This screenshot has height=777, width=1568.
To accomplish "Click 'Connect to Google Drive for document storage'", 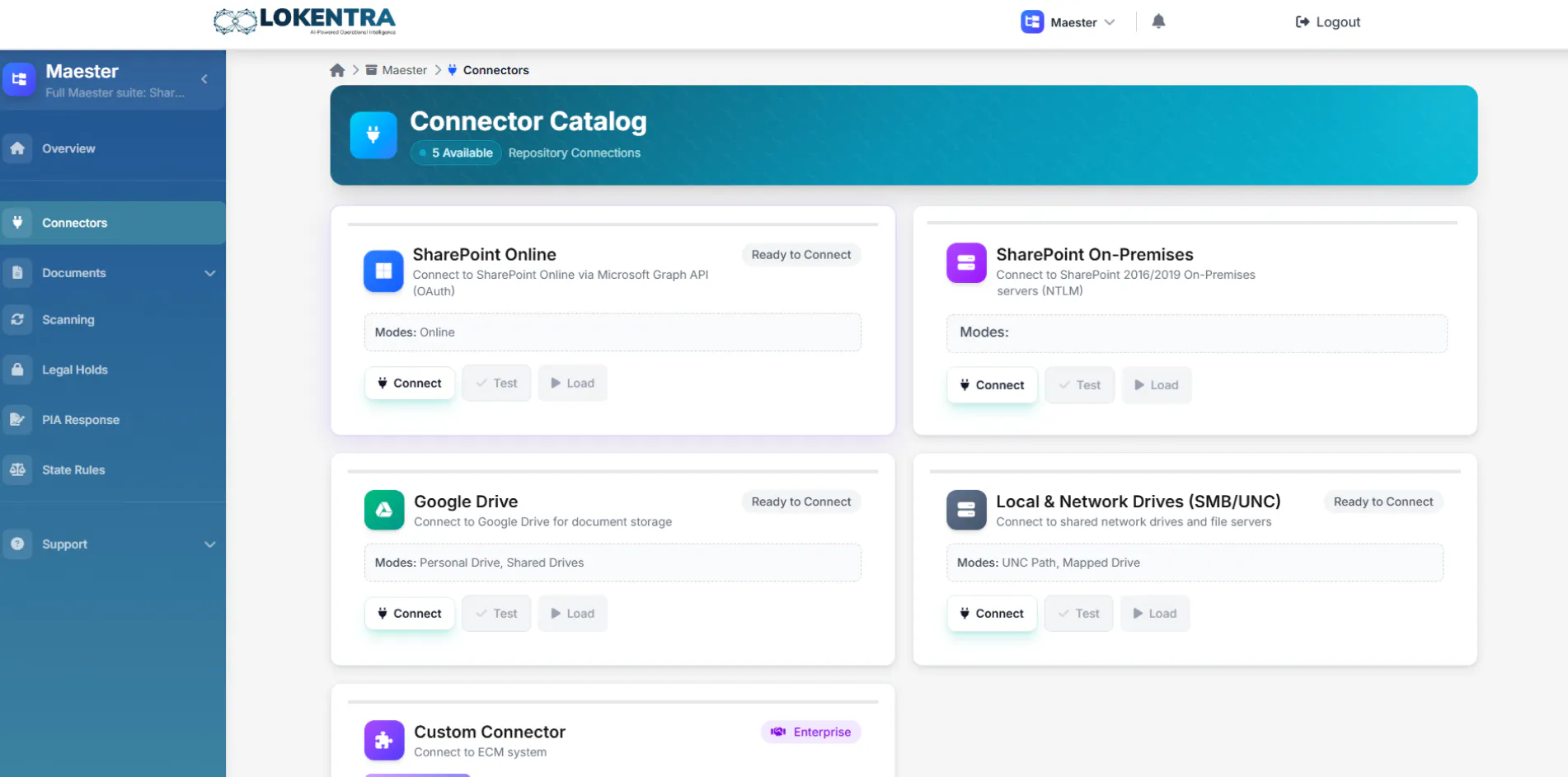I will (x=542, y=522).
